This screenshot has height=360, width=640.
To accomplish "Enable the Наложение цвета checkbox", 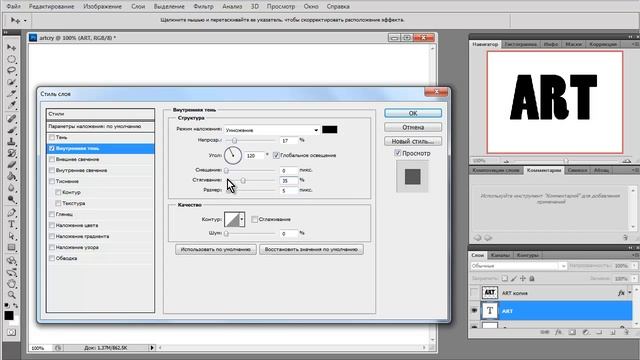I will pos(52,225).
